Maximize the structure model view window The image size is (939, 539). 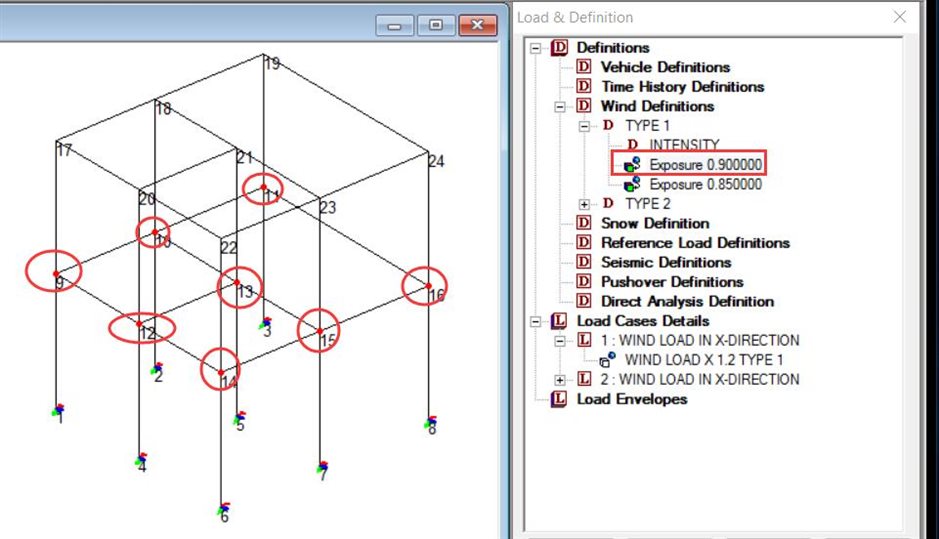coord(436,26)
